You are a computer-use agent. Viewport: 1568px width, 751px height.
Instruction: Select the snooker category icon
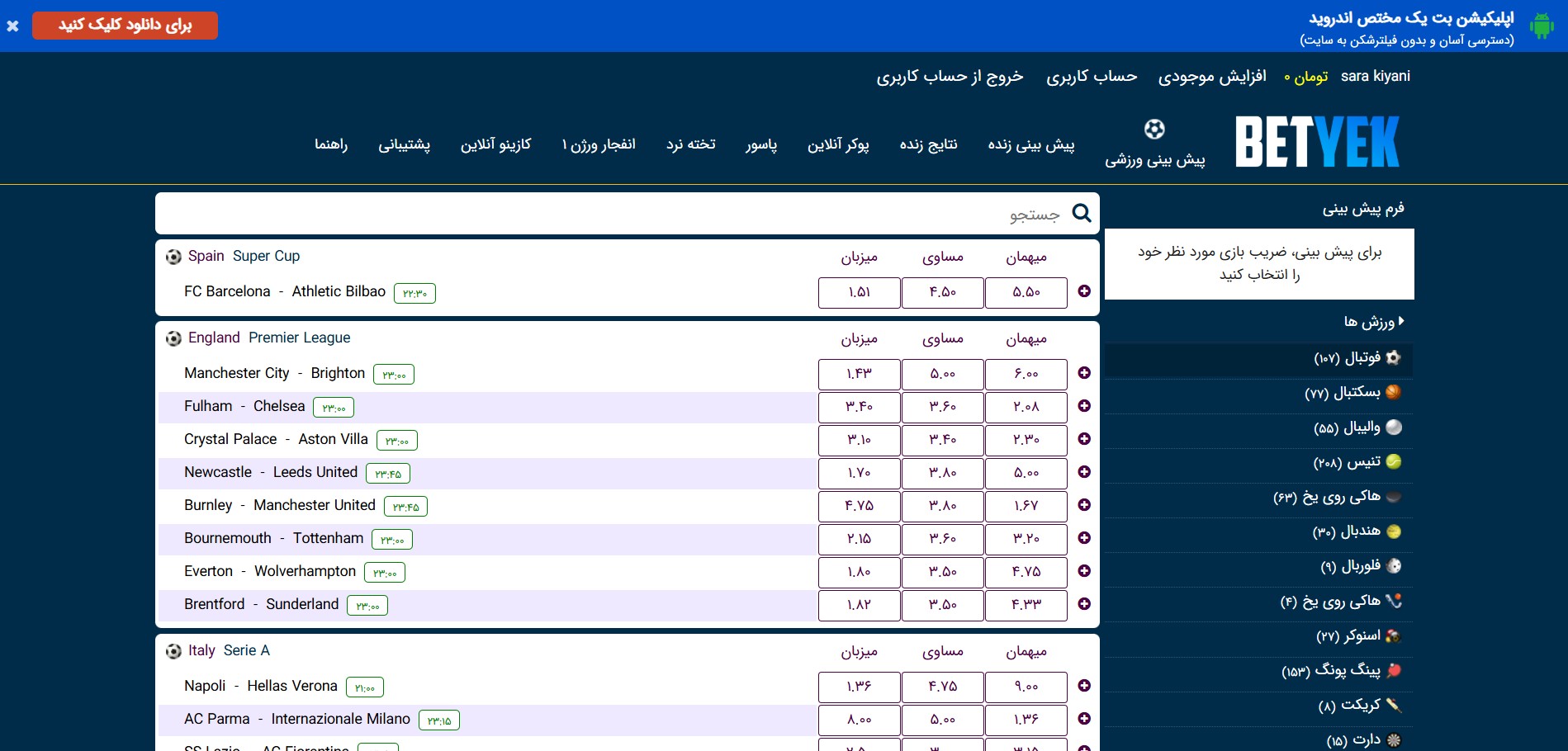coord(1393,636)
